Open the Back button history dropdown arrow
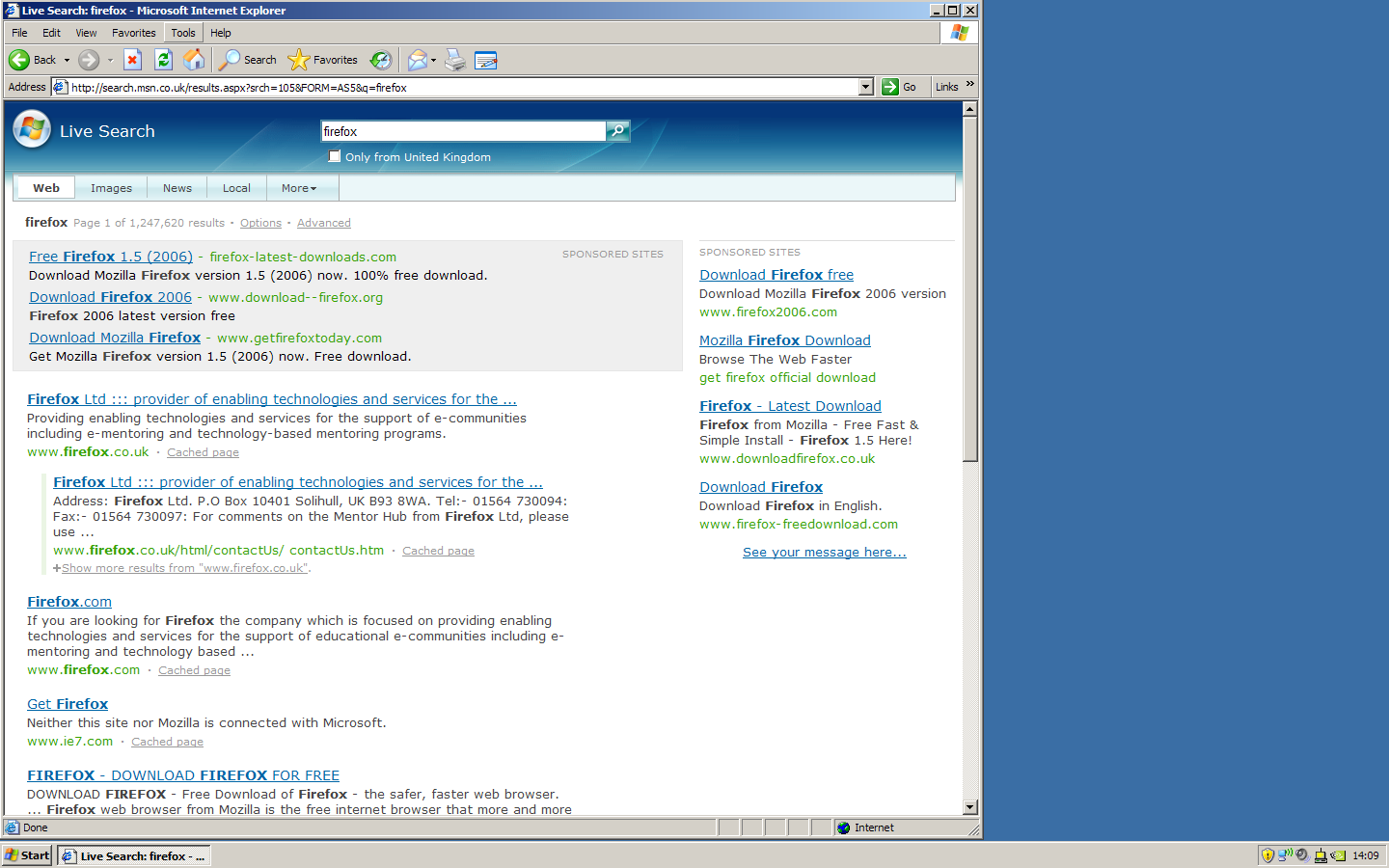The width and height of the screenshot is (1389, 868). click(67, 60)
